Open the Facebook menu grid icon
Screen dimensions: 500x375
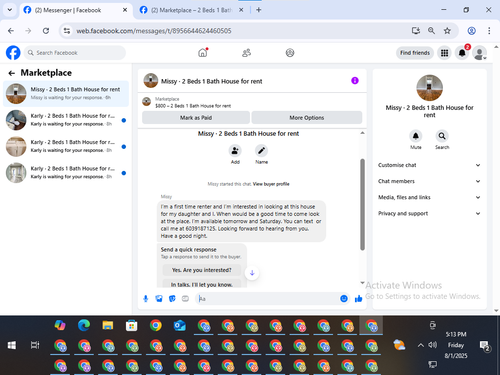(x=444, y=53)
